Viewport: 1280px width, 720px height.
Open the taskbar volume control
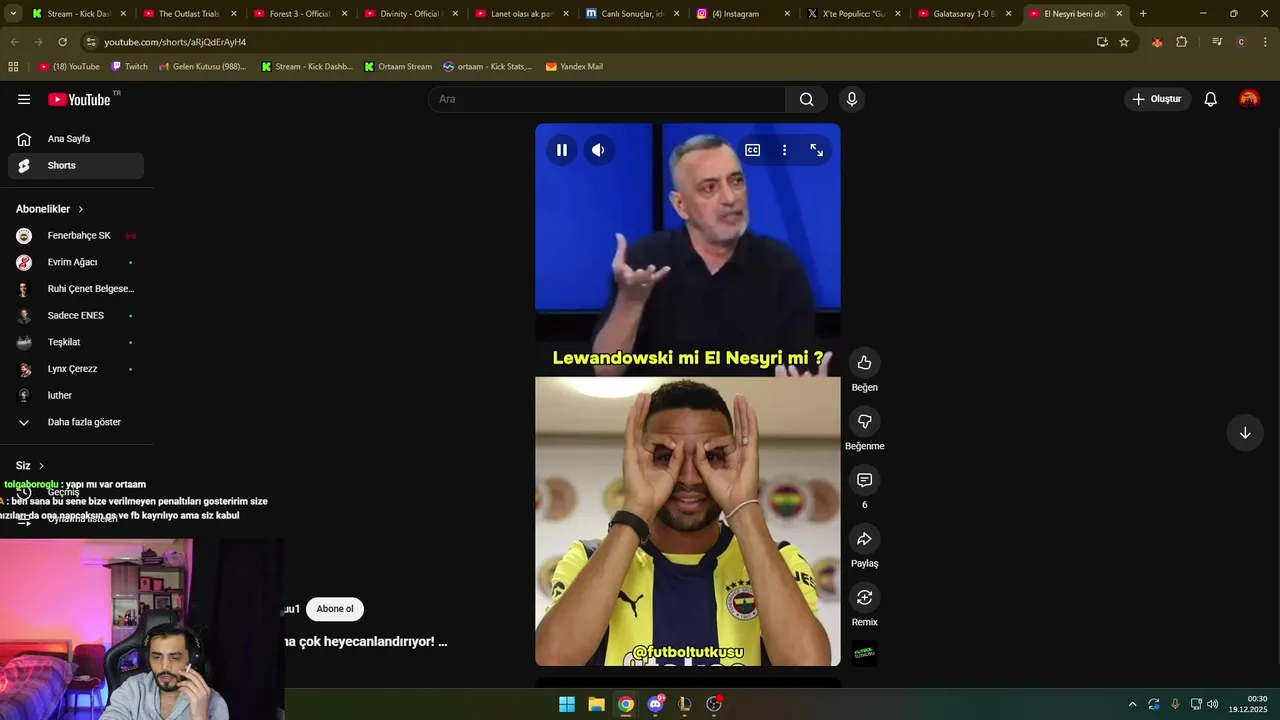click(1212, 704)
